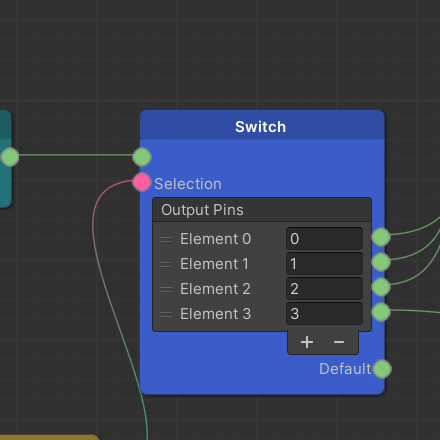Grab the Element 1 reorder handle
The width and height of the screenshot is (440, 440).
(x=166, y=264)
